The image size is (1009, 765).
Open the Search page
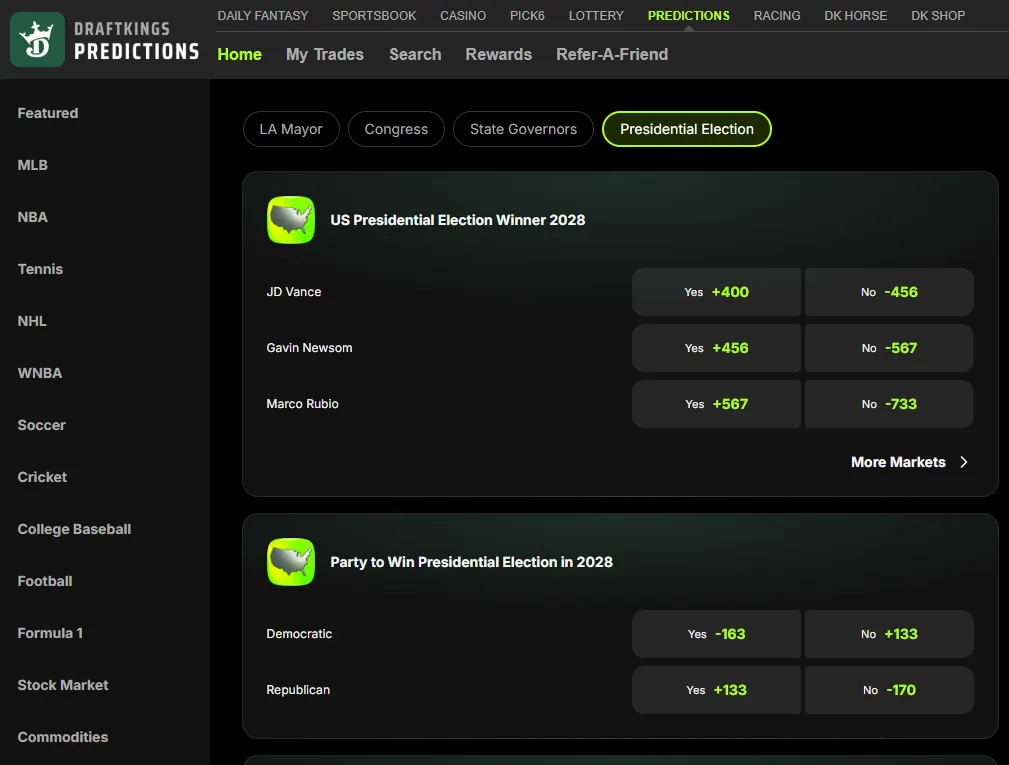(x=415, y=55)
